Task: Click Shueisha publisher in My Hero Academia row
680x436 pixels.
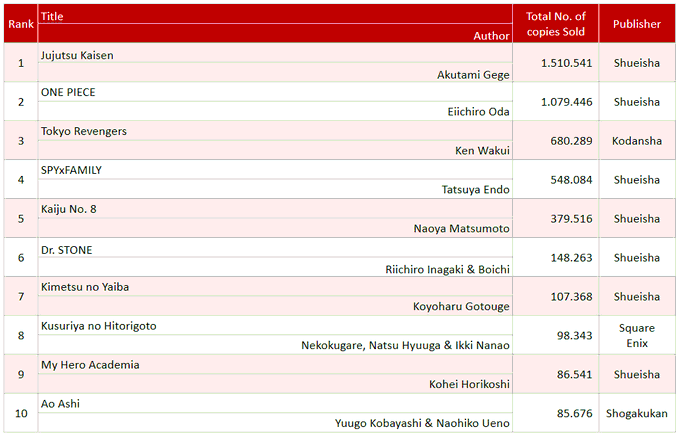Action: (x=637, y=374)
